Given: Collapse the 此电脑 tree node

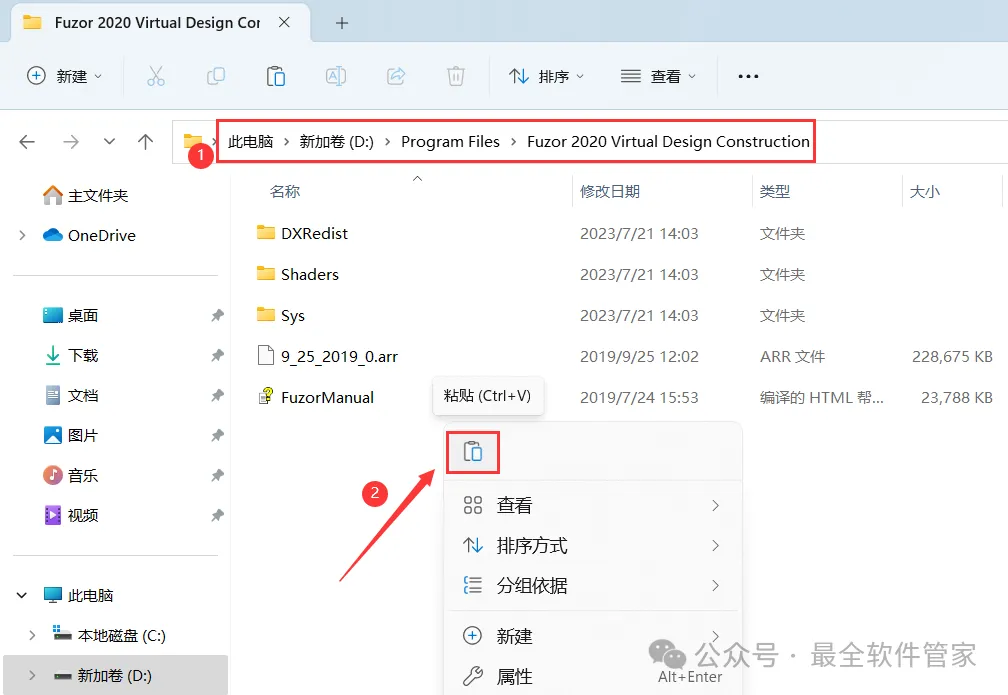Looking at the screenshot, I should click(22, 595).
